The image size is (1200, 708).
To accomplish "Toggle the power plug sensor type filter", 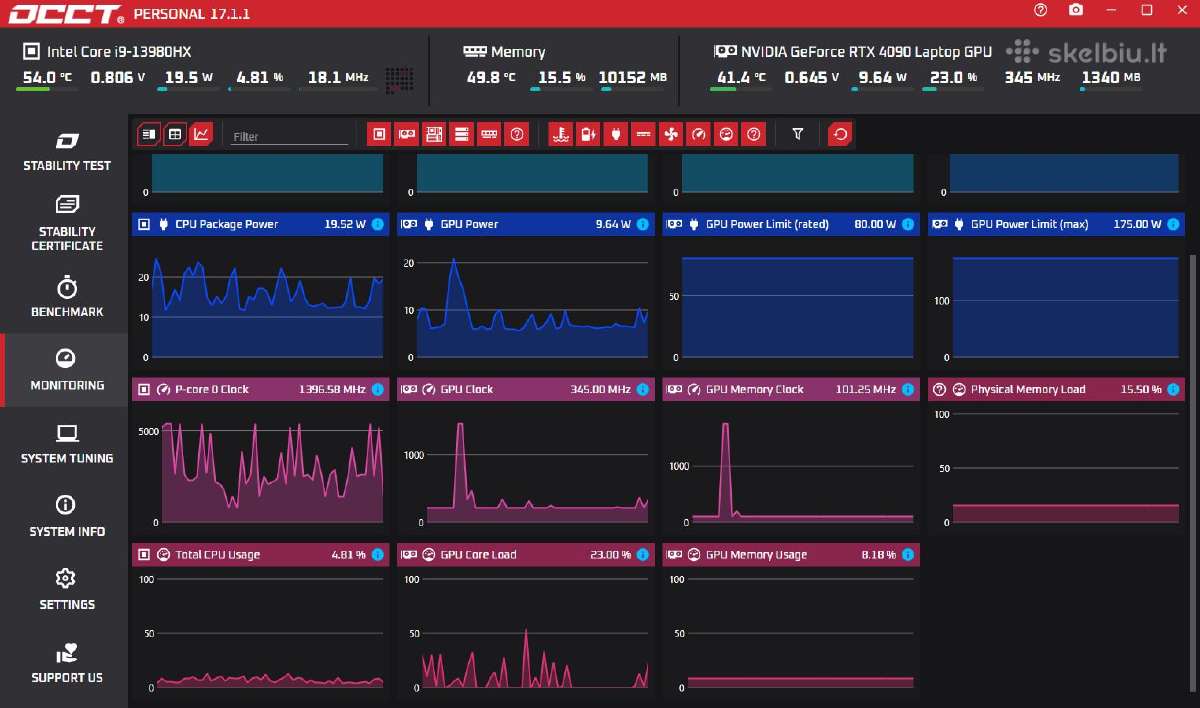I will [616, 133].
